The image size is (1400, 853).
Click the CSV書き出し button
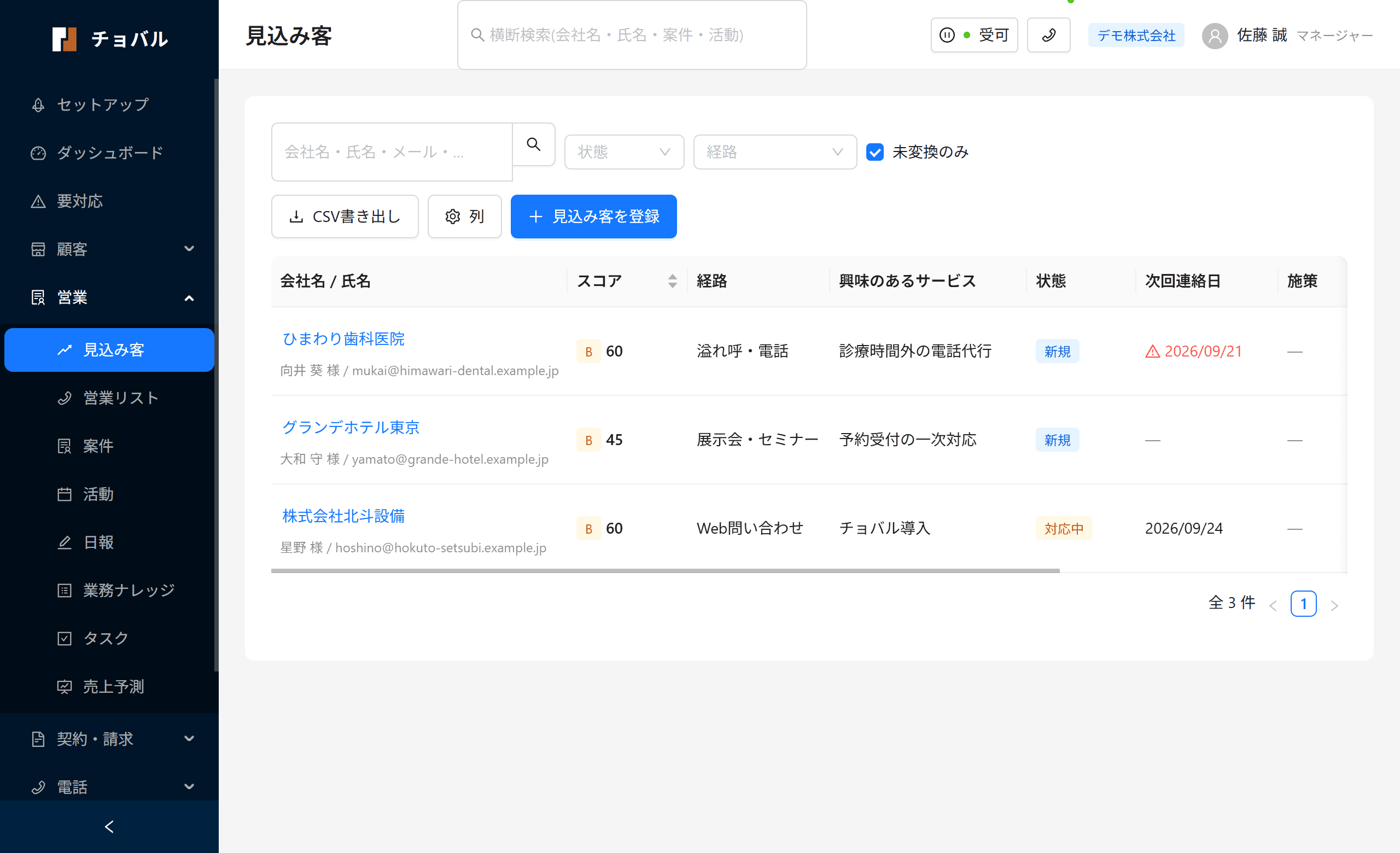[x=345, y=217]
